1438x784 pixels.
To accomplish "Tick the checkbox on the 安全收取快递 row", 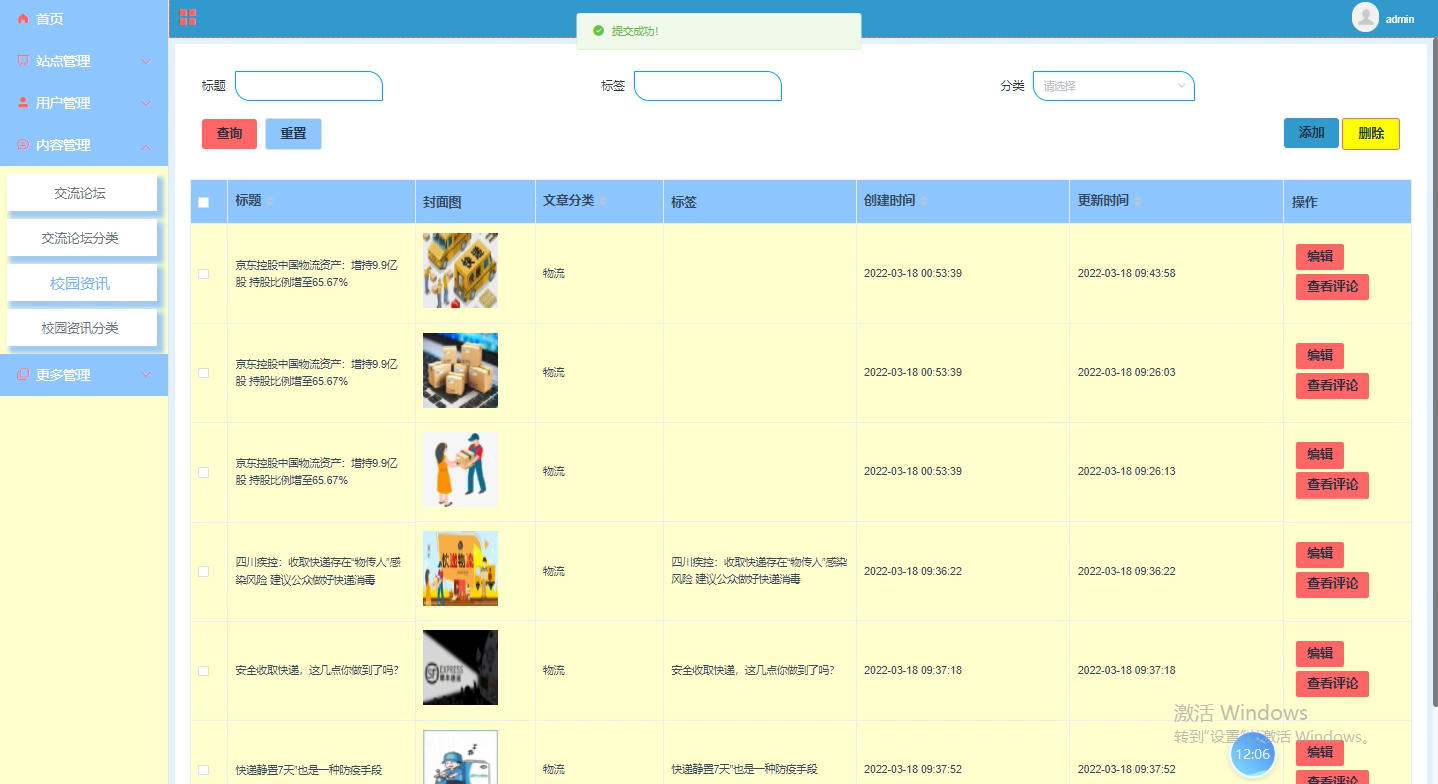I will click(x=204, y=671).
